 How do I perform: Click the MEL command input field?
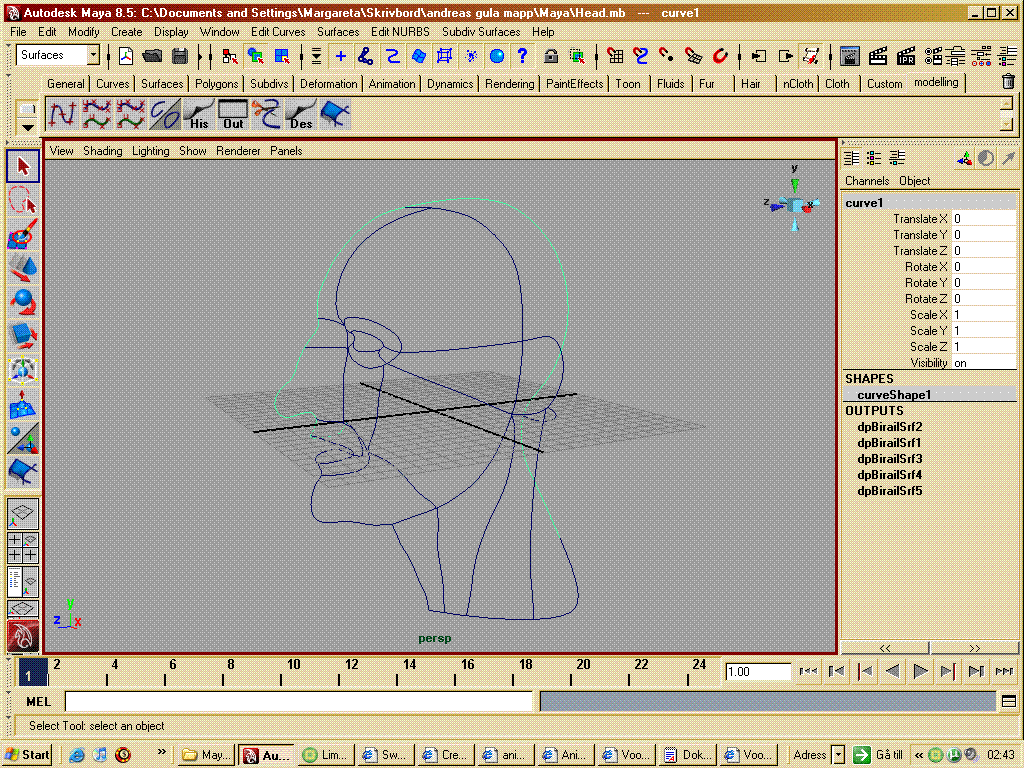coord(298,702)
